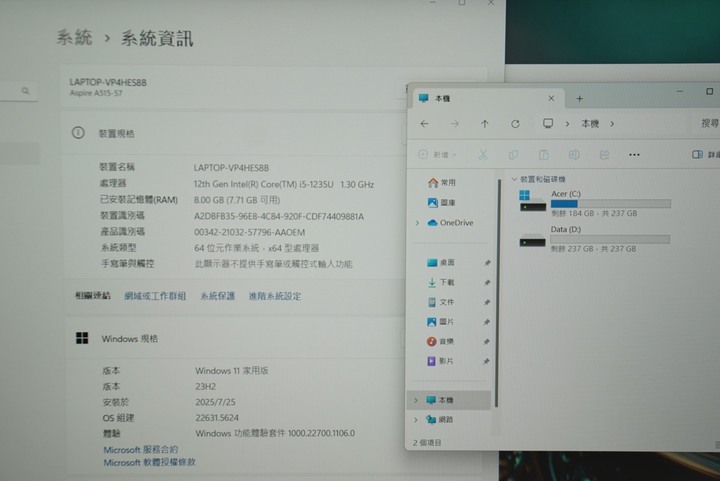Open 桌面 desktop quick access folder

441,263
